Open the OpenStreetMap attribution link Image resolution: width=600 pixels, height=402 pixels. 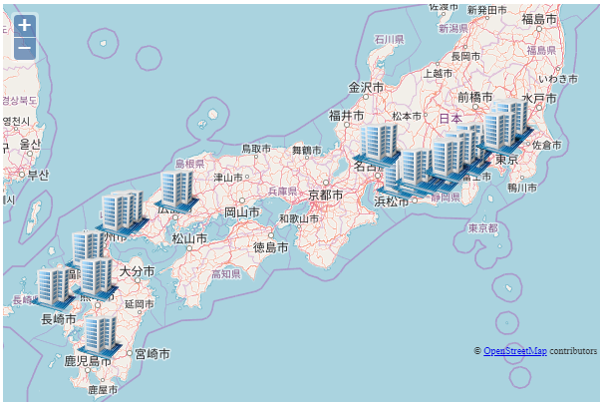pyautogui.click(x=515, y=351)
